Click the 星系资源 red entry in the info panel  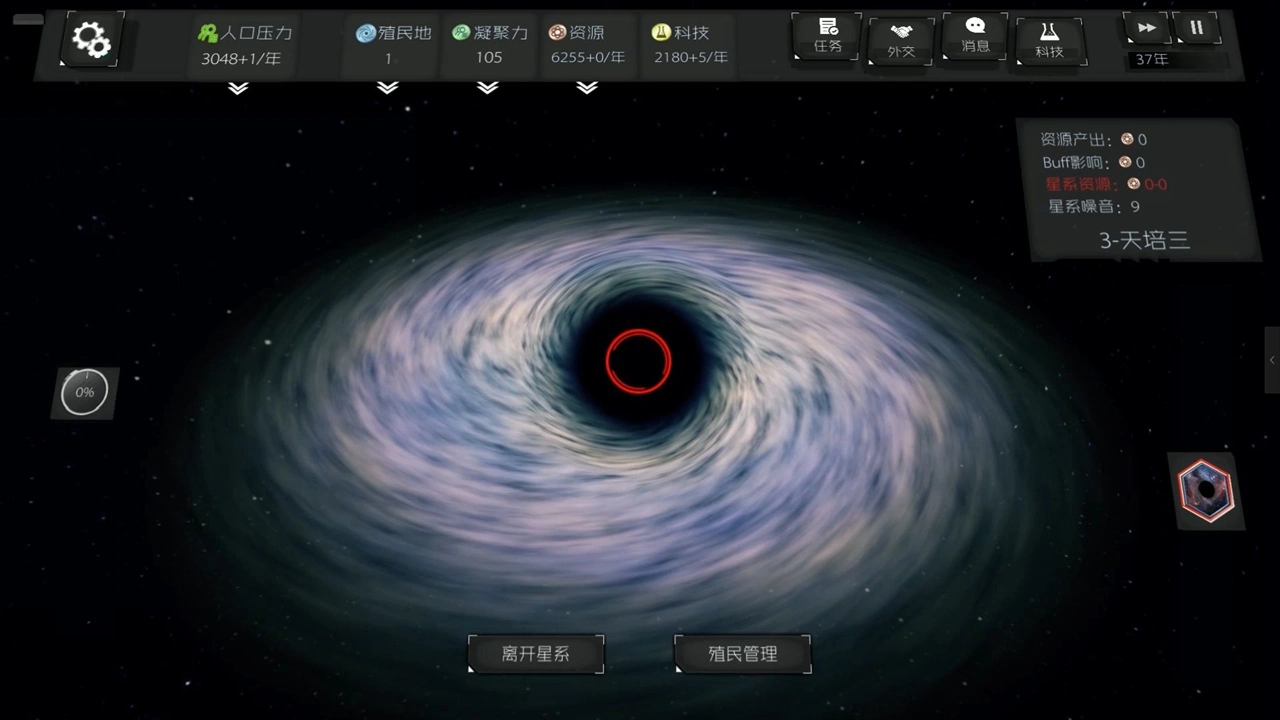(1104, 184)
